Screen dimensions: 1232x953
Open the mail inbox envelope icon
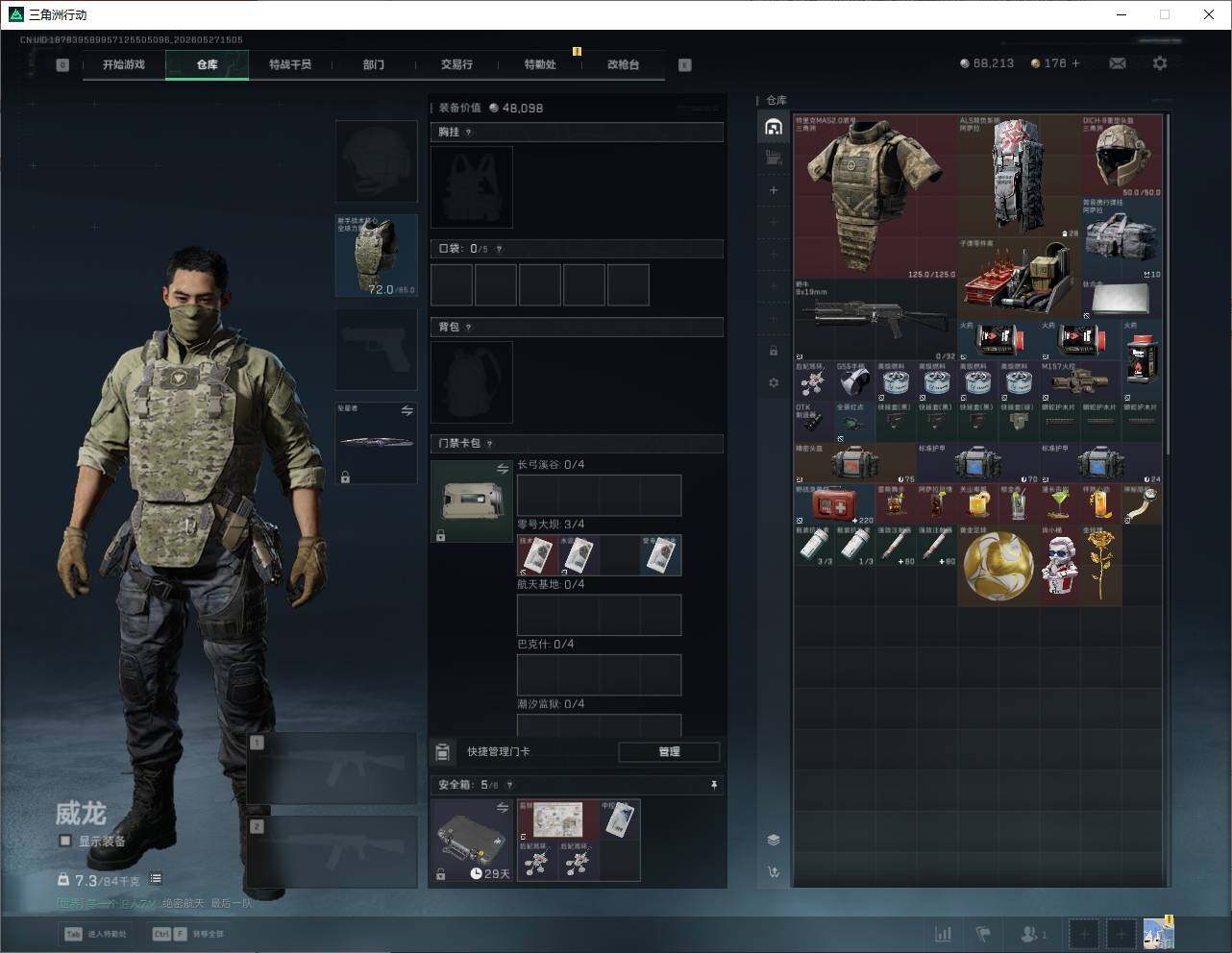tap(1118, 63)
